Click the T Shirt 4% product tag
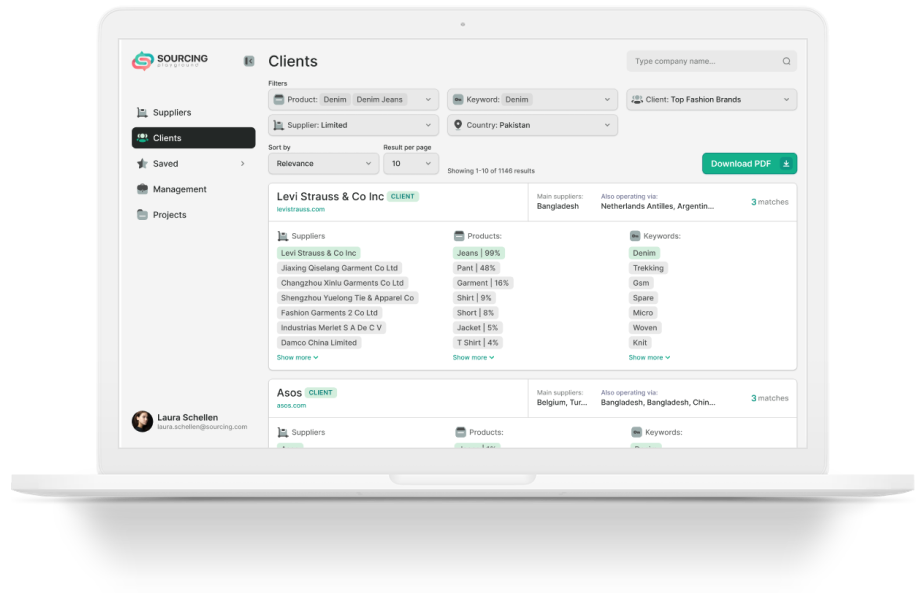 [478, 343]
